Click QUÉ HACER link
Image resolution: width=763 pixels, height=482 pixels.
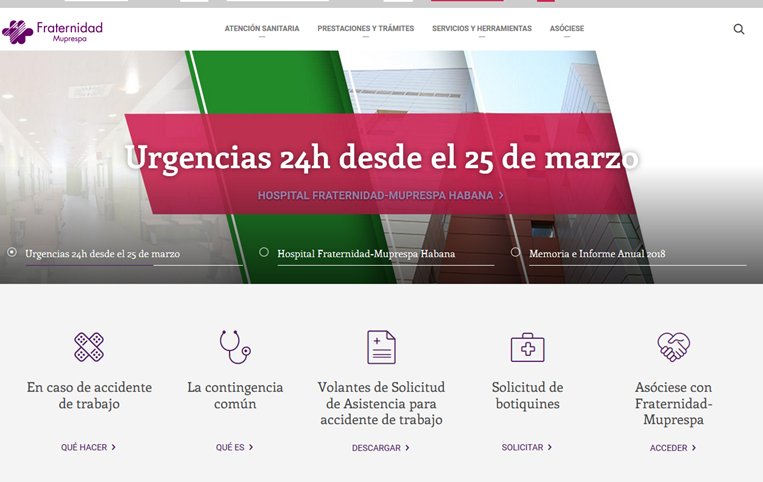coord(88,447)
